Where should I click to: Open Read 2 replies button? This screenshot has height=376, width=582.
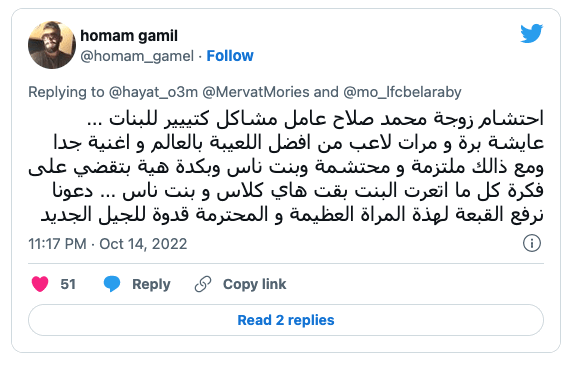286,320
